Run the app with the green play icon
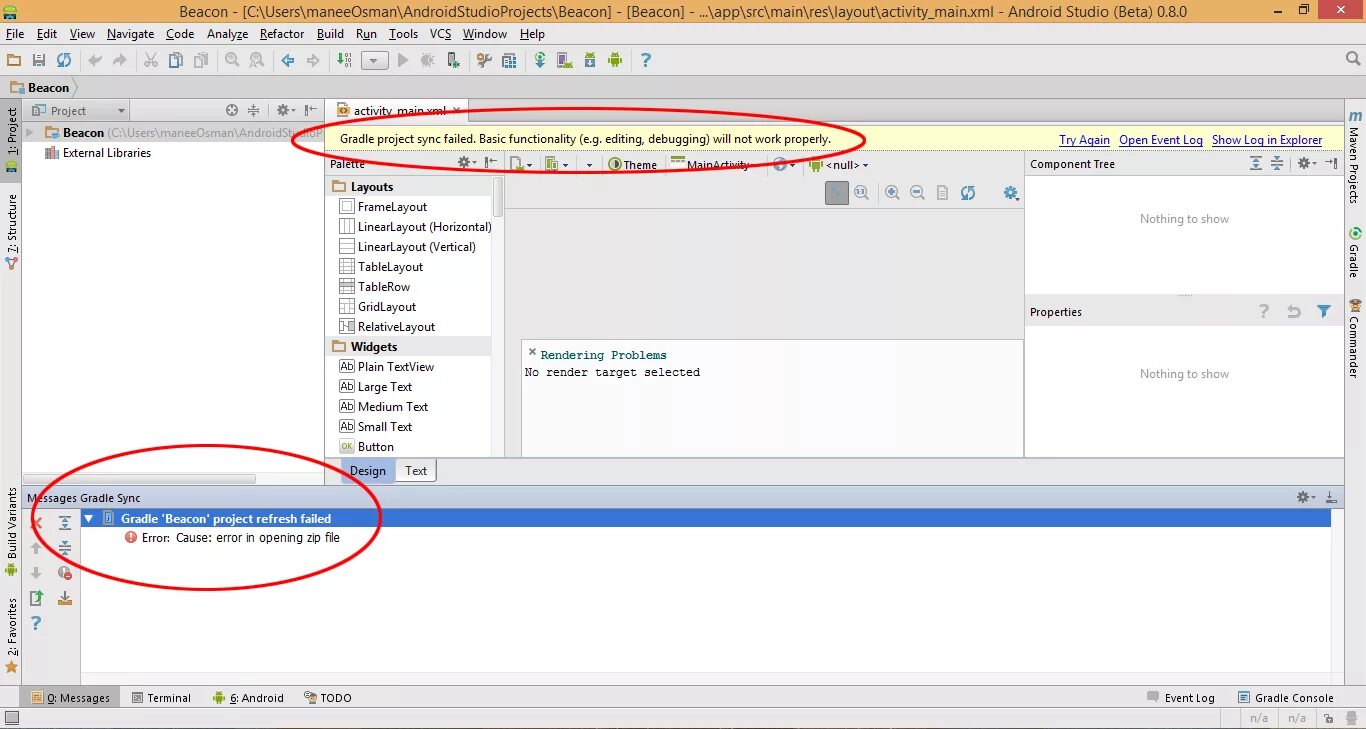Screen dimensions: 1366x729 [403, 60]
